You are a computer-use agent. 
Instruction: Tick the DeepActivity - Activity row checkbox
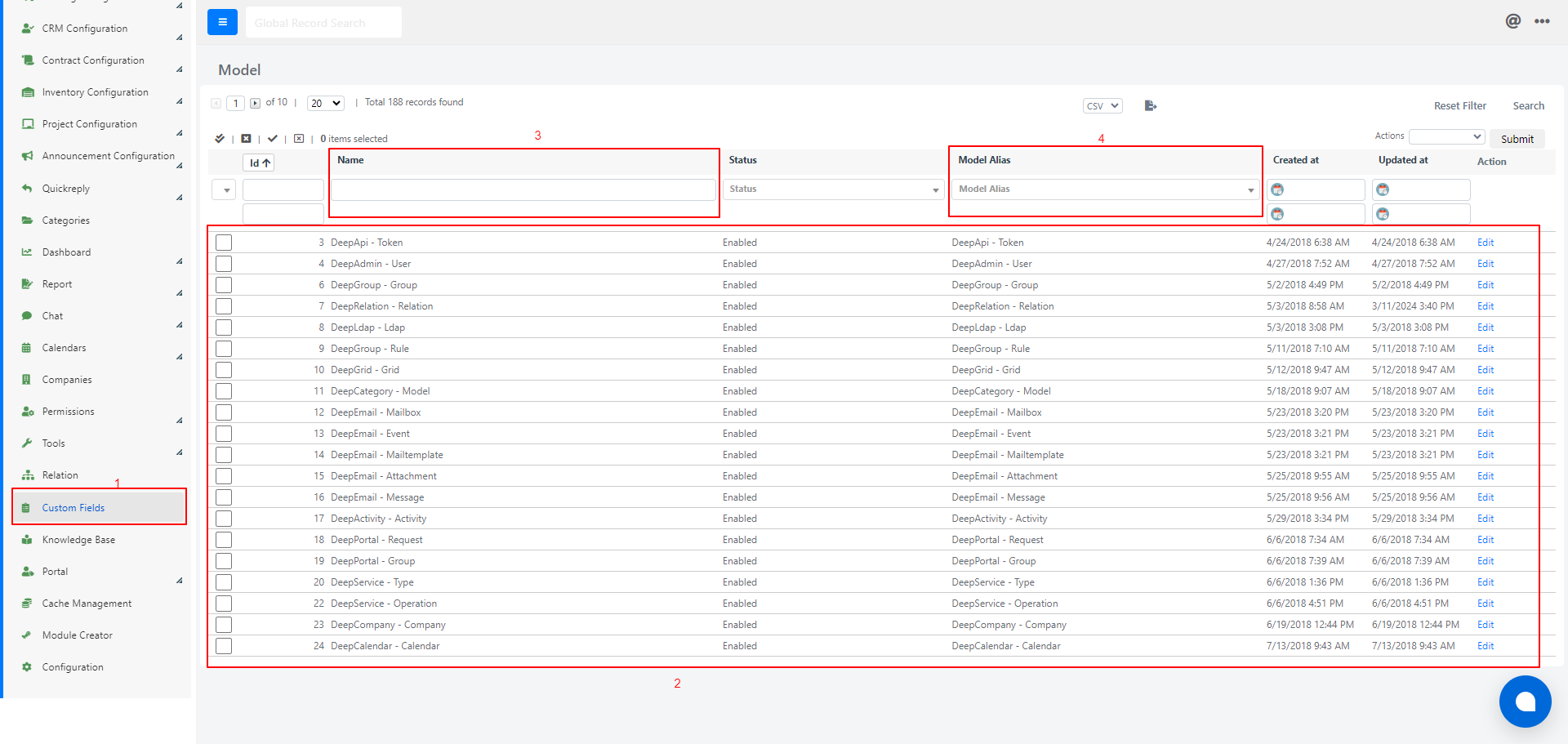[x=224, y=519]
